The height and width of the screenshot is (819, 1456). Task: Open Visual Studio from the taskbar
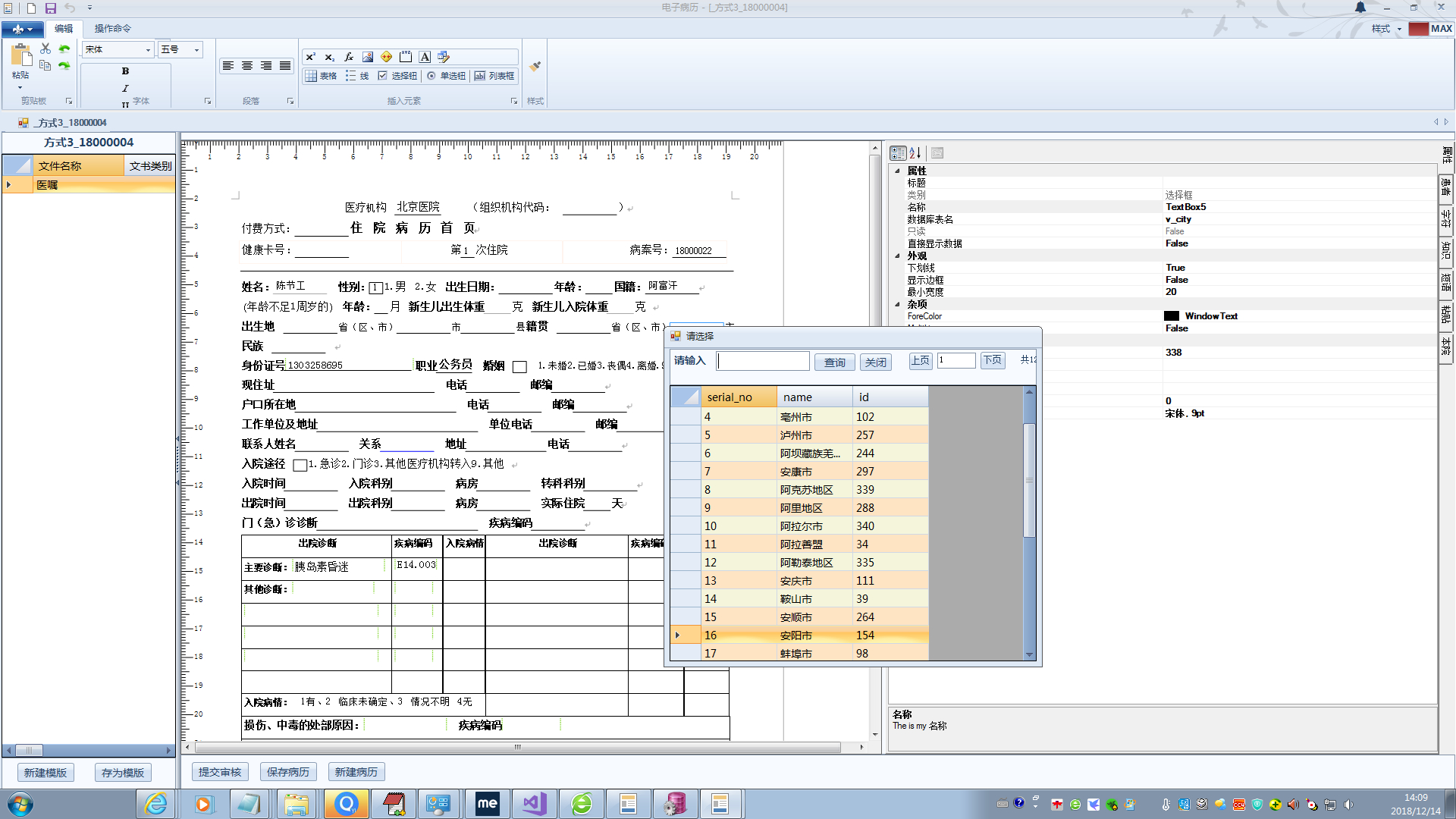[535, 804]
